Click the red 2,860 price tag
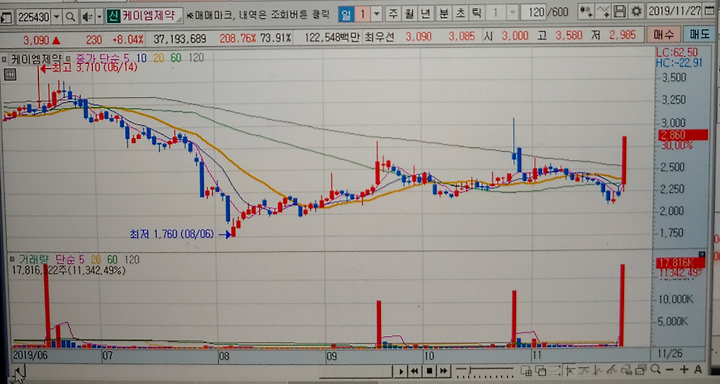This screenshot has height=384, width=720. (x=683, y=135)
